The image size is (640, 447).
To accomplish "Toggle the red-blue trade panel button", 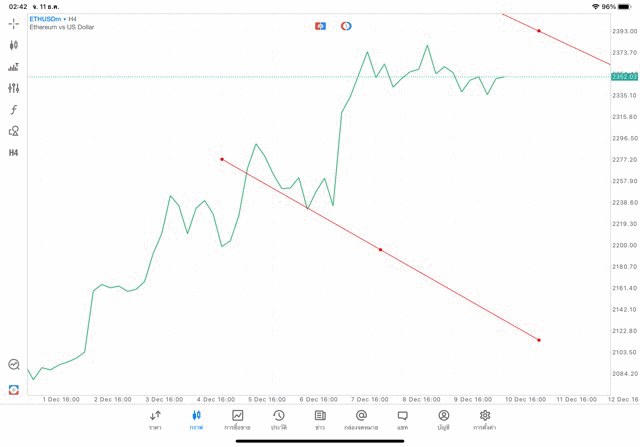I will (x=320, y=26).
